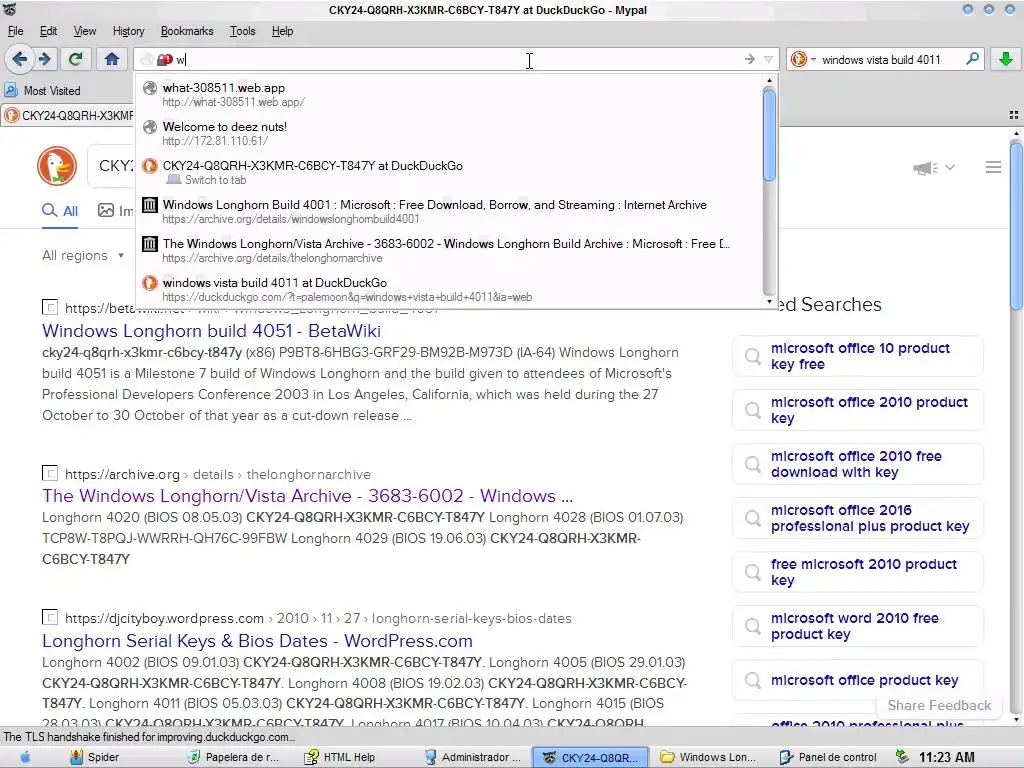The width and height of the screenshot is (1024, 768).
Task: Open the Downloads green arrow button
Action: pos(1006,59)
